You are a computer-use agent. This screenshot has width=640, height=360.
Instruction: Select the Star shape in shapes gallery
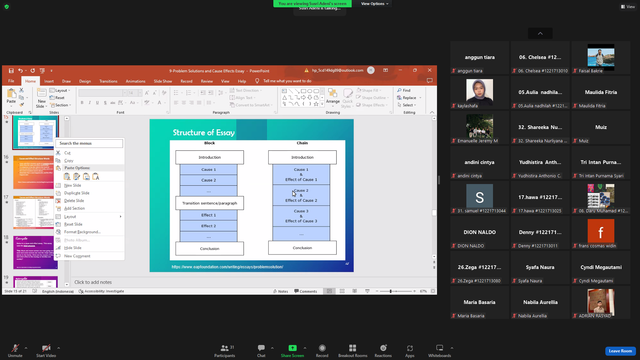[x=316, y=104]
